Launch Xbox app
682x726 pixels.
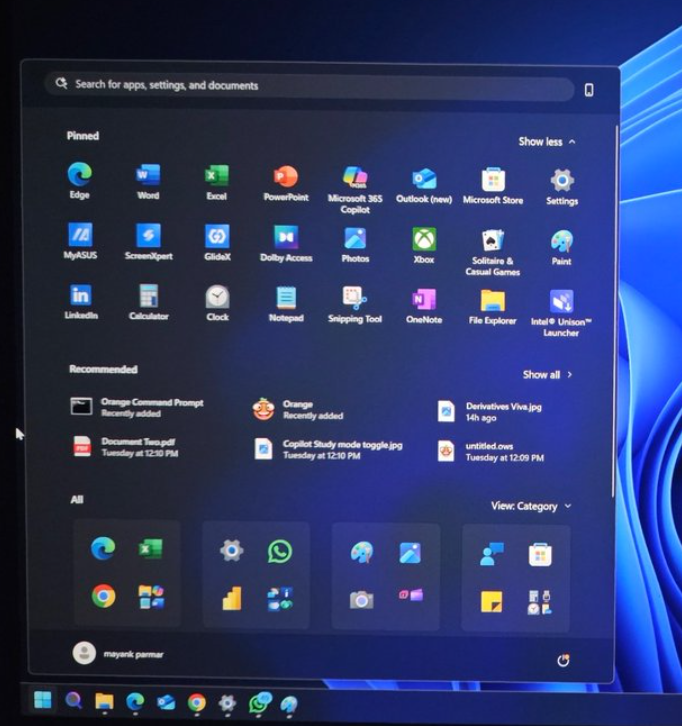coord(424,246)
